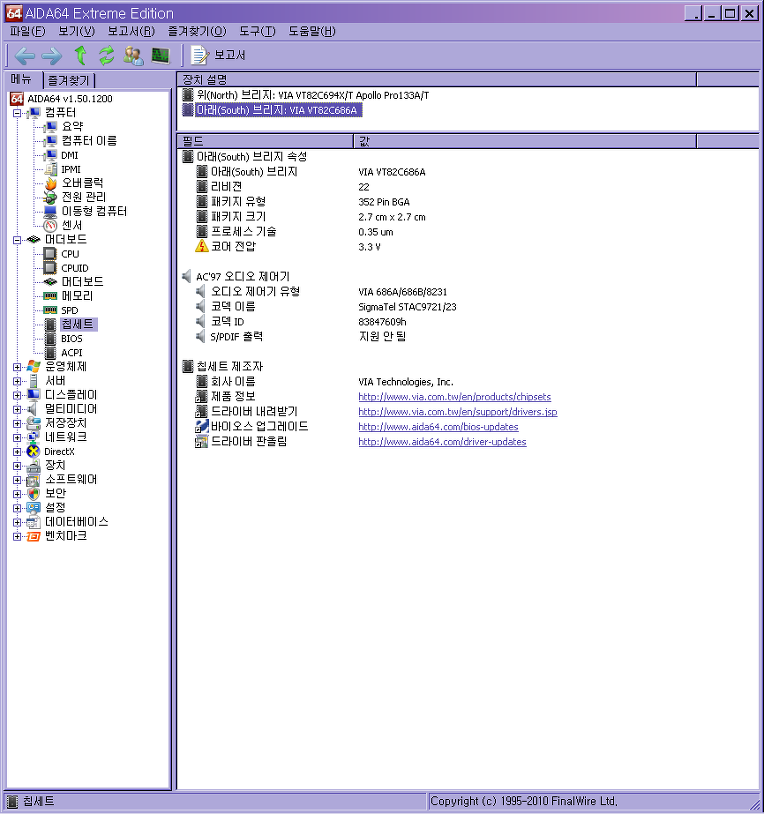The image size is (764, 814).
Task: Click the 이동형 컴퓨터 laptop icon
Action: pos(50,211)
